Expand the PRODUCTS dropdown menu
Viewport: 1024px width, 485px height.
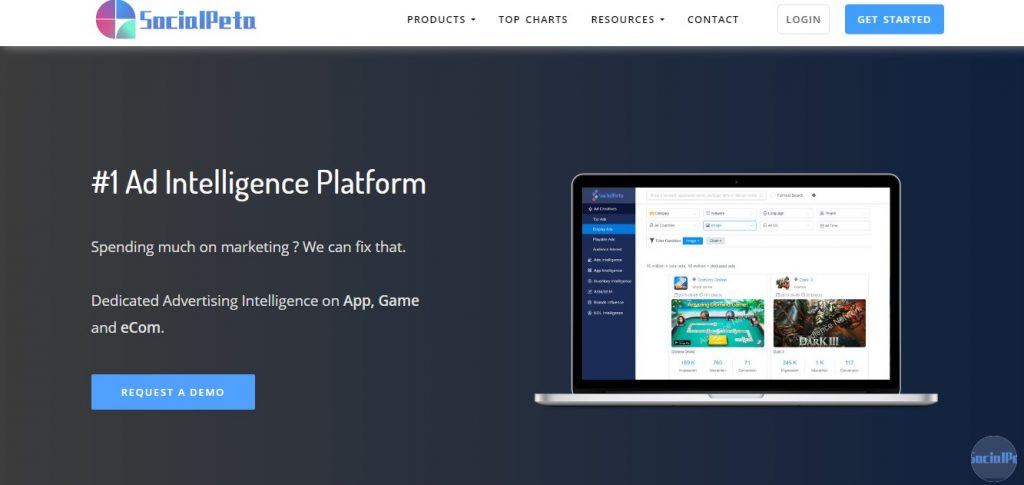click(x=441, y=20)
